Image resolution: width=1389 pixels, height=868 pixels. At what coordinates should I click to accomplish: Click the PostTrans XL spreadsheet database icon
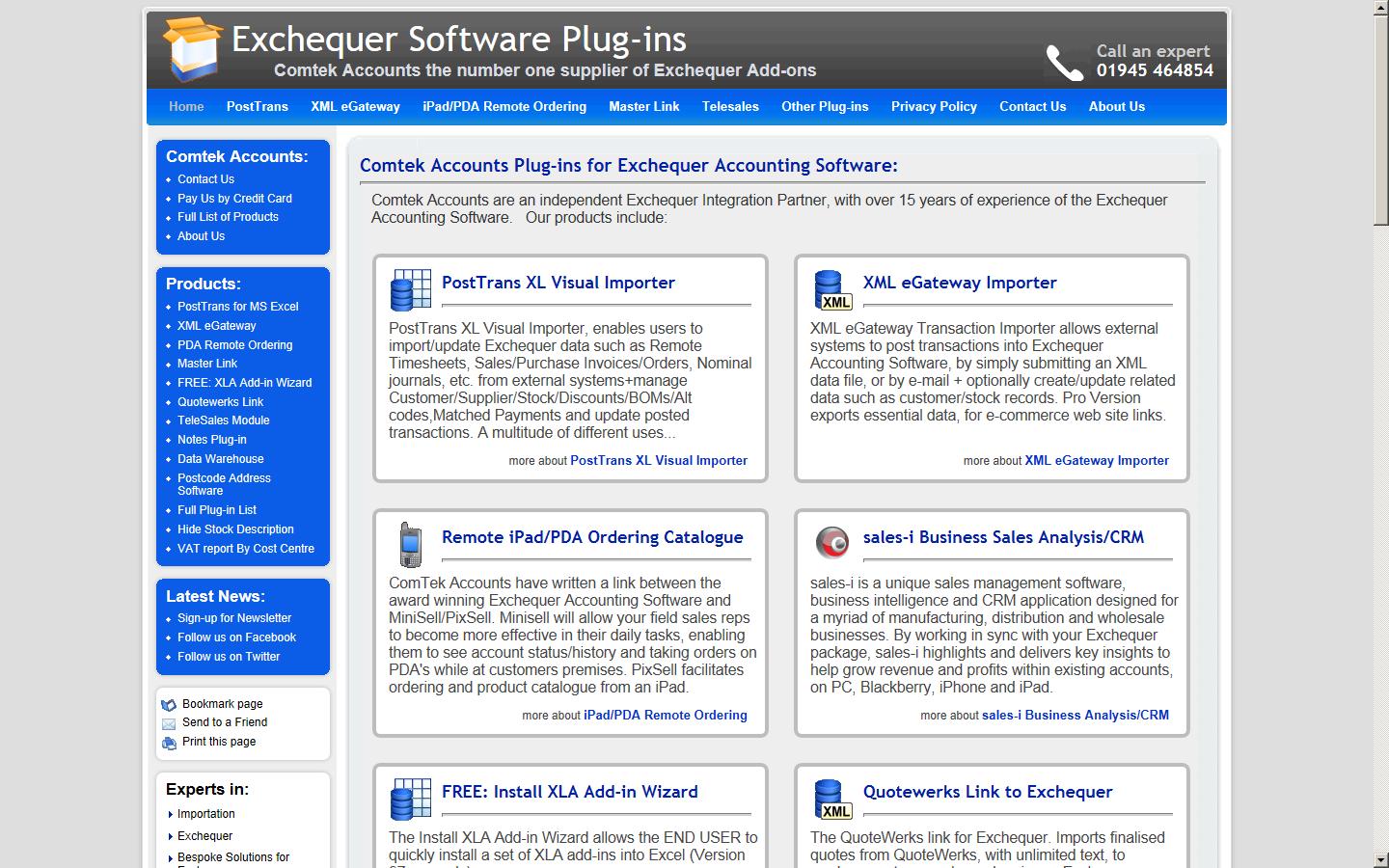coord(410,288)
